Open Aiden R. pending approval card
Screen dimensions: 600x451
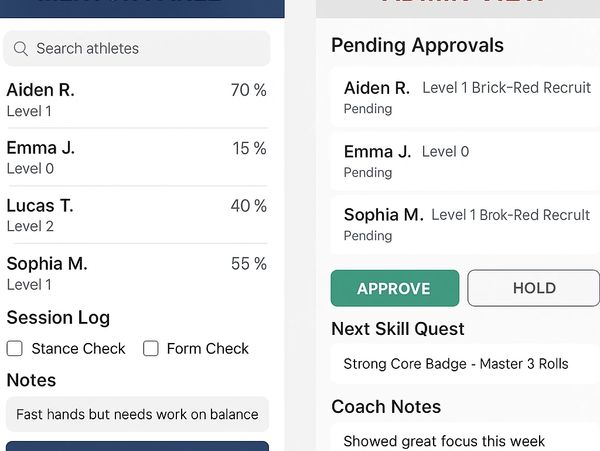tap(465, 98)
